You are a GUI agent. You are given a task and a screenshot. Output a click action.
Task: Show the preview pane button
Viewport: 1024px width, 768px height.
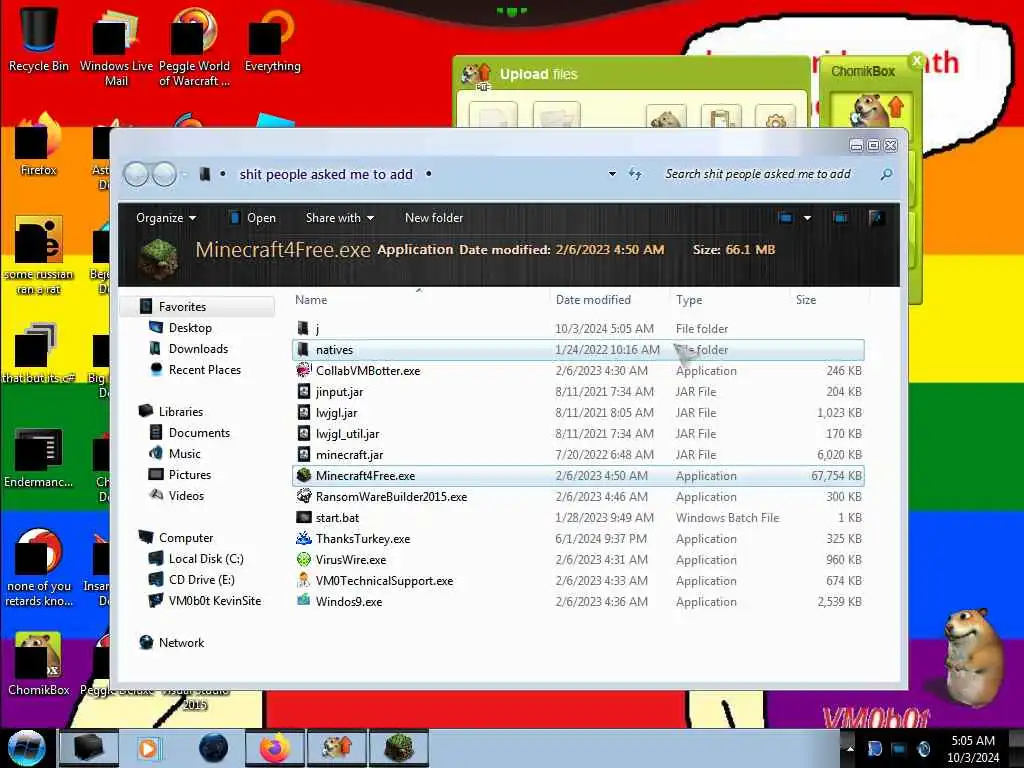pos(840,217)
